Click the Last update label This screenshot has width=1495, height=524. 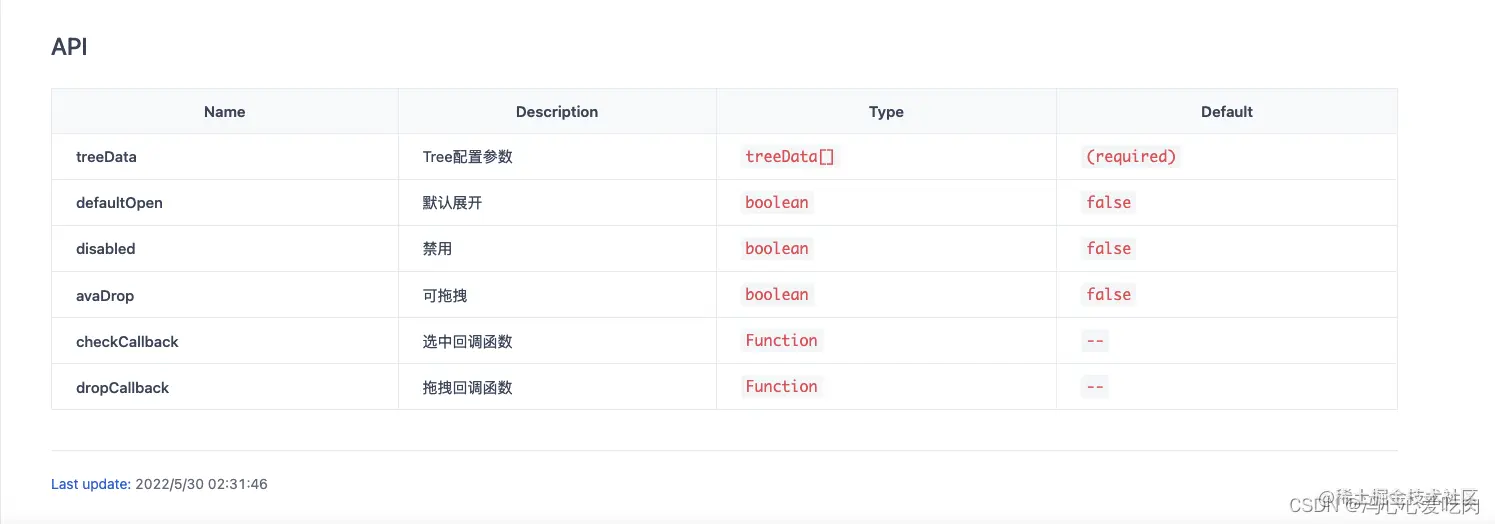point(91,484)
